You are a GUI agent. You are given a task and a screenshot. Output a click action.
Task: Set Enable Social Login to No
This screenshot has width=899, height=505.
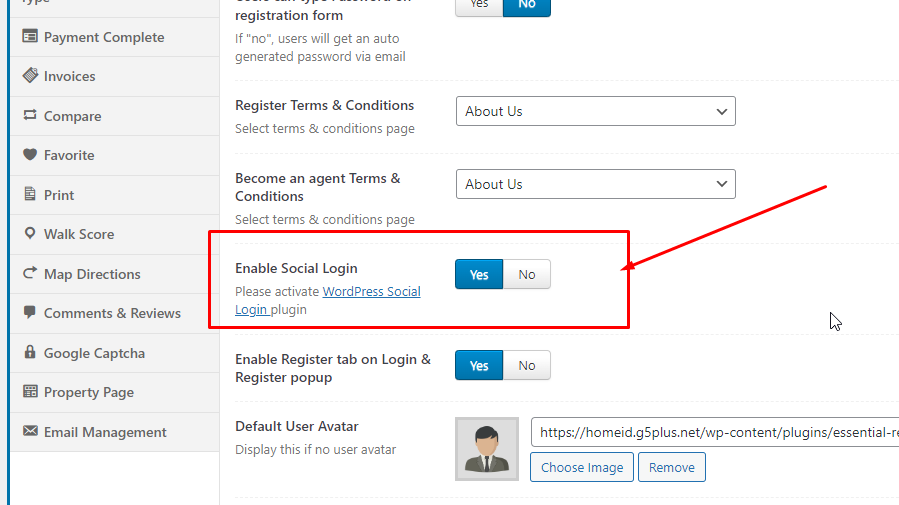click(x=526, y=275)
